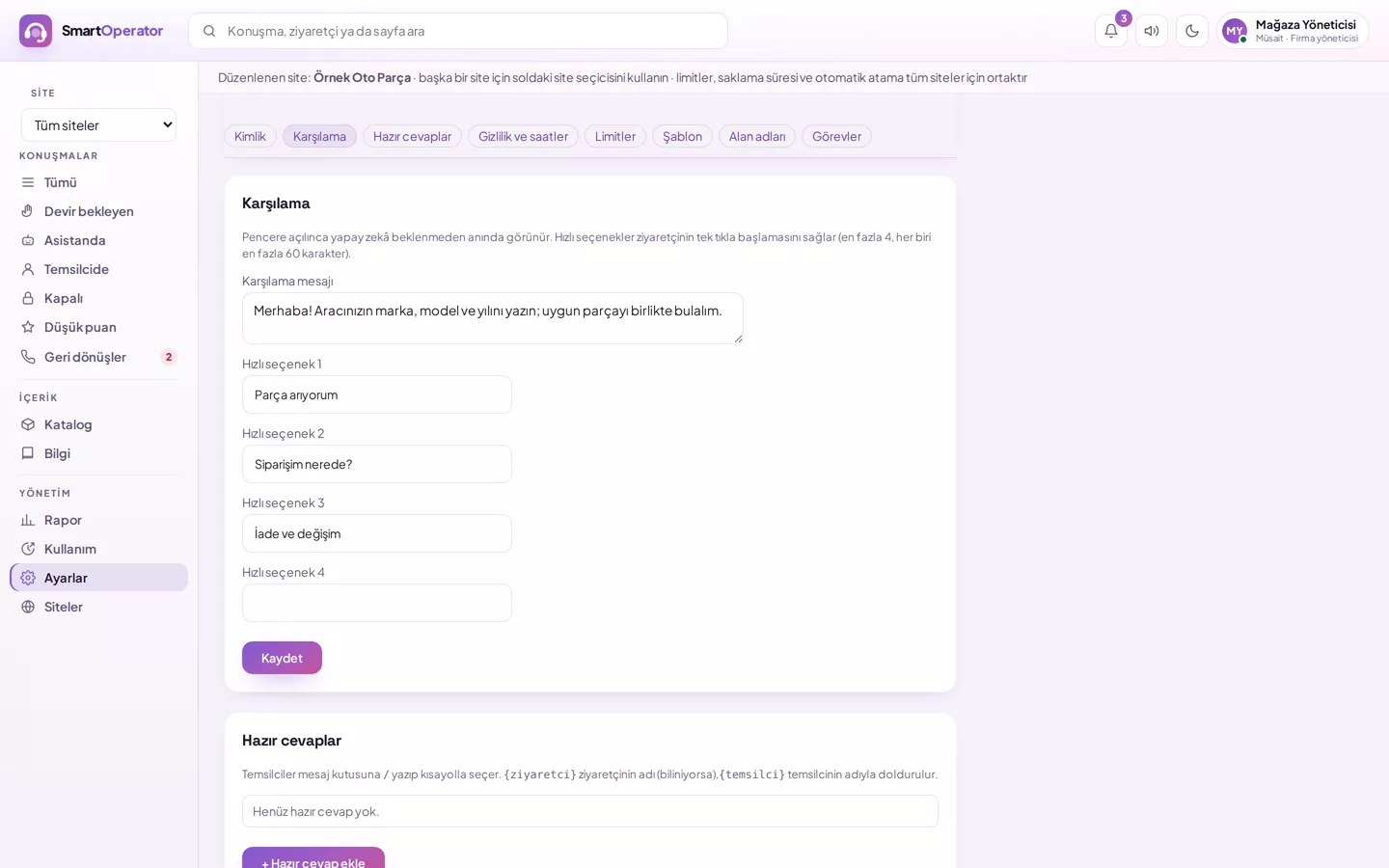Click the Kaydet button
The image size is (1389, 868).
pos(282,658)
